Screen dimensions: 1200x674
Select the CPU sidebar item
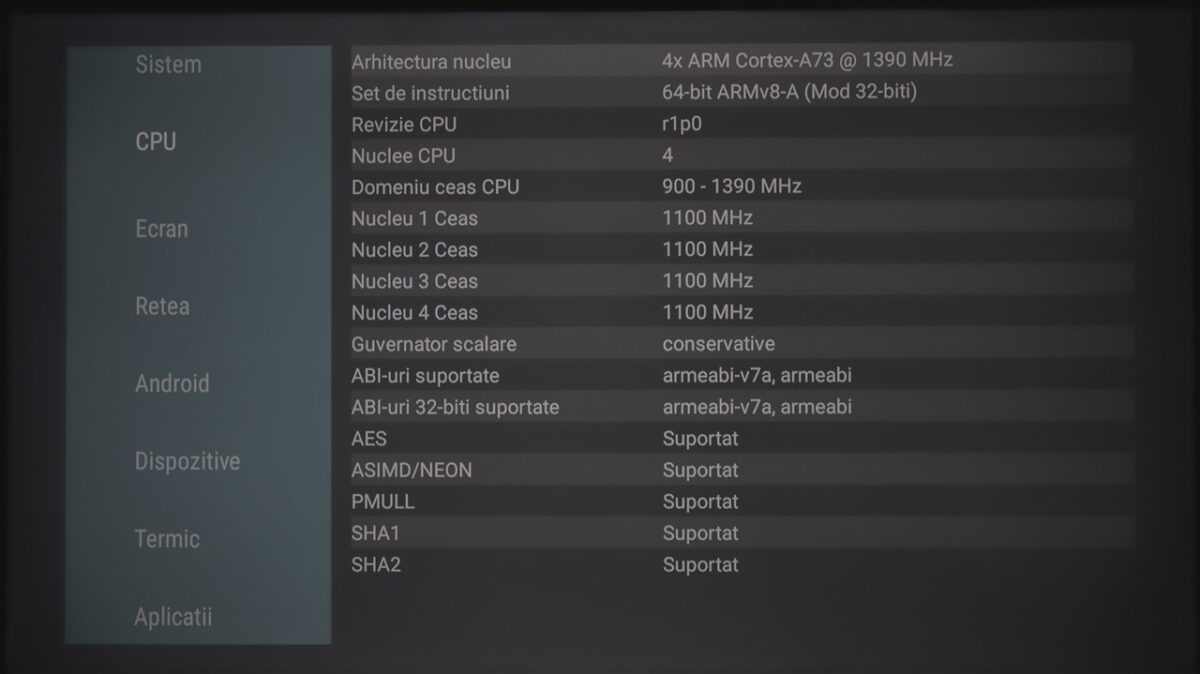coord(156,142)
